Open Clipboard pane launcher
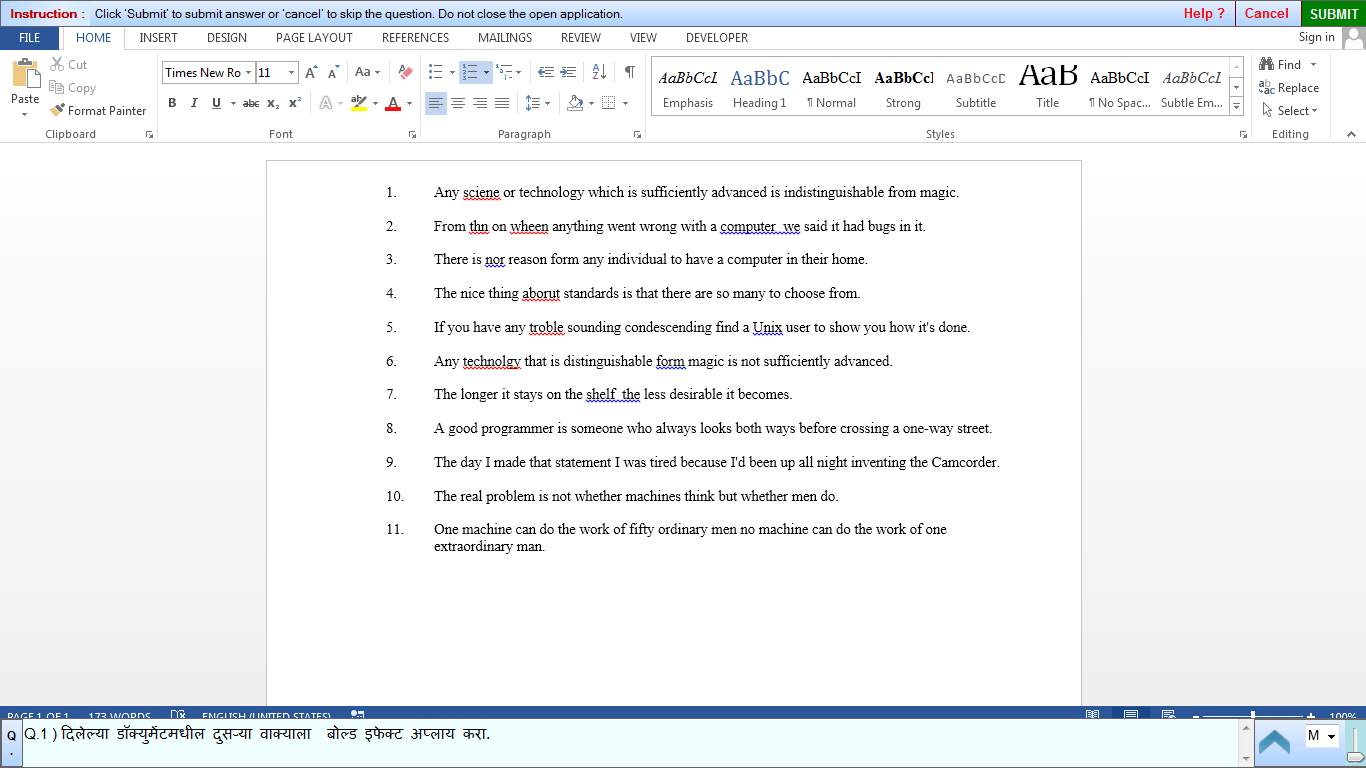The height and width of the screenshot is (768, 1366). (x=149, y=134)
